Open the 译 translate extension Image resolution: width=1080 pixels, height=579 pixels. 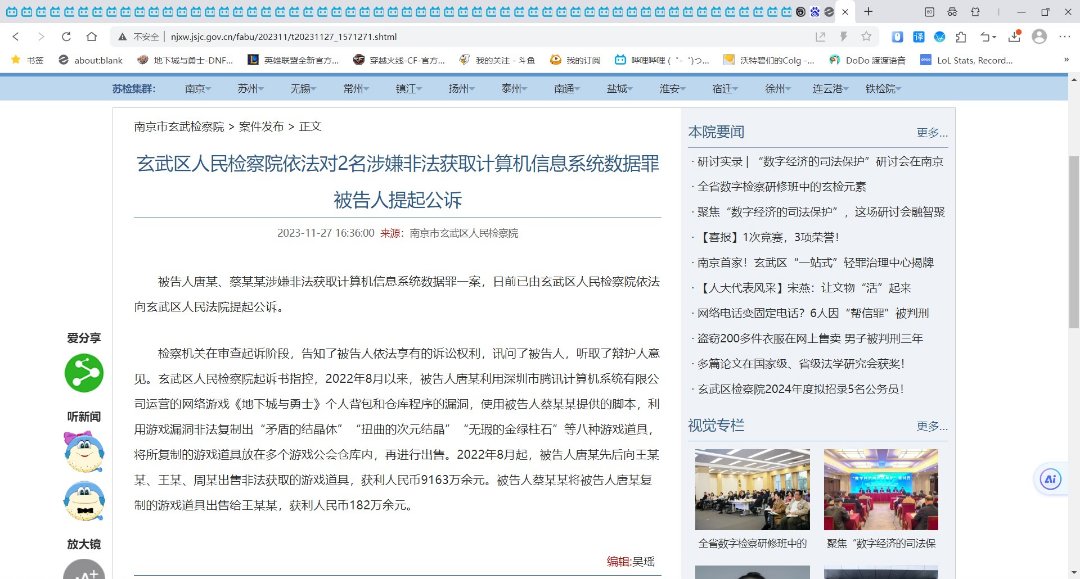(x=919, y=36)
